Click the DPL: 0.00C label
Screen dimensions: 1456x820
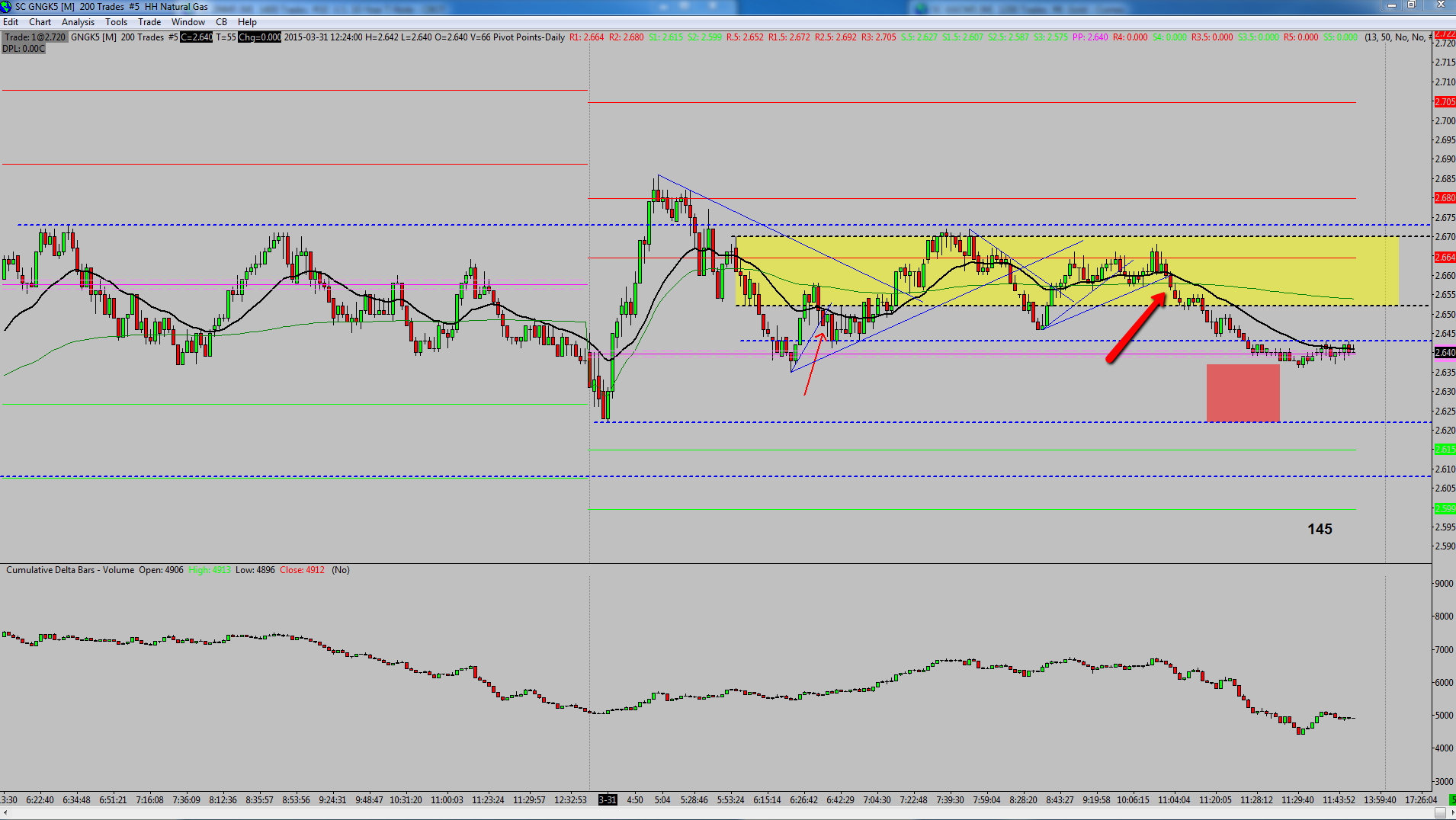coord(24,49)
